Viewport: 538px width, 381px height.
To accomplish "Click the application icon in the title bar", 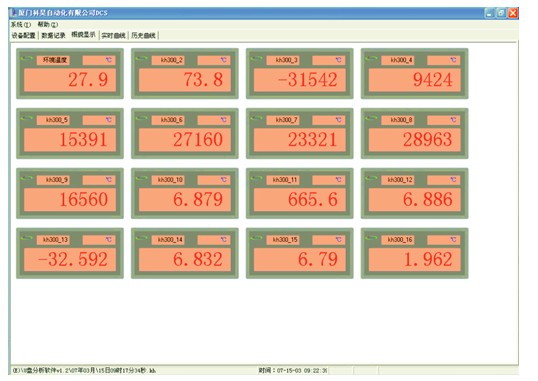I will [x=14, y=13].
